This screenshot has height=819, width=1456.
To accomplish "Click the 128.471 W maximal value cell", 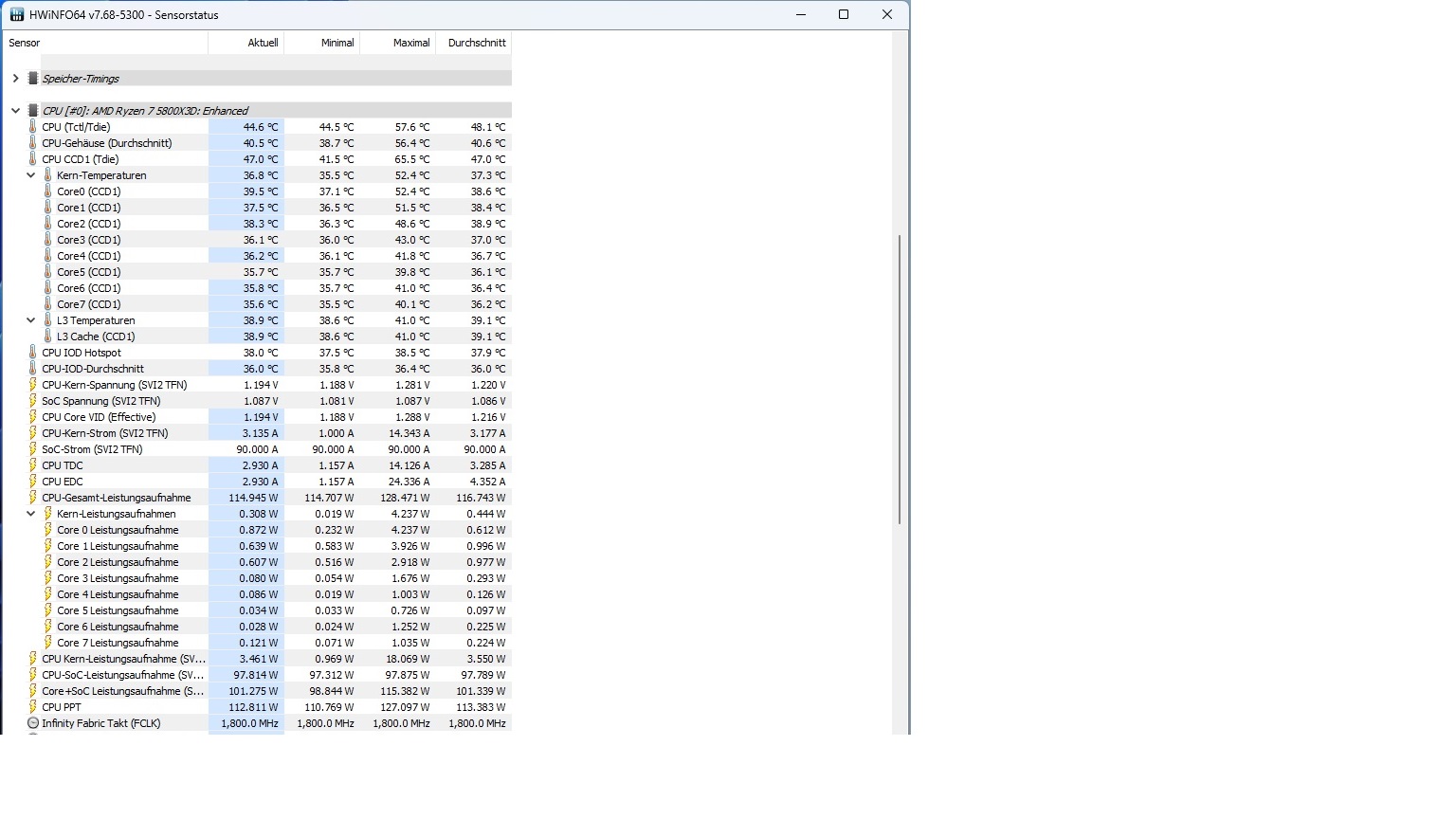I will 398,498.
